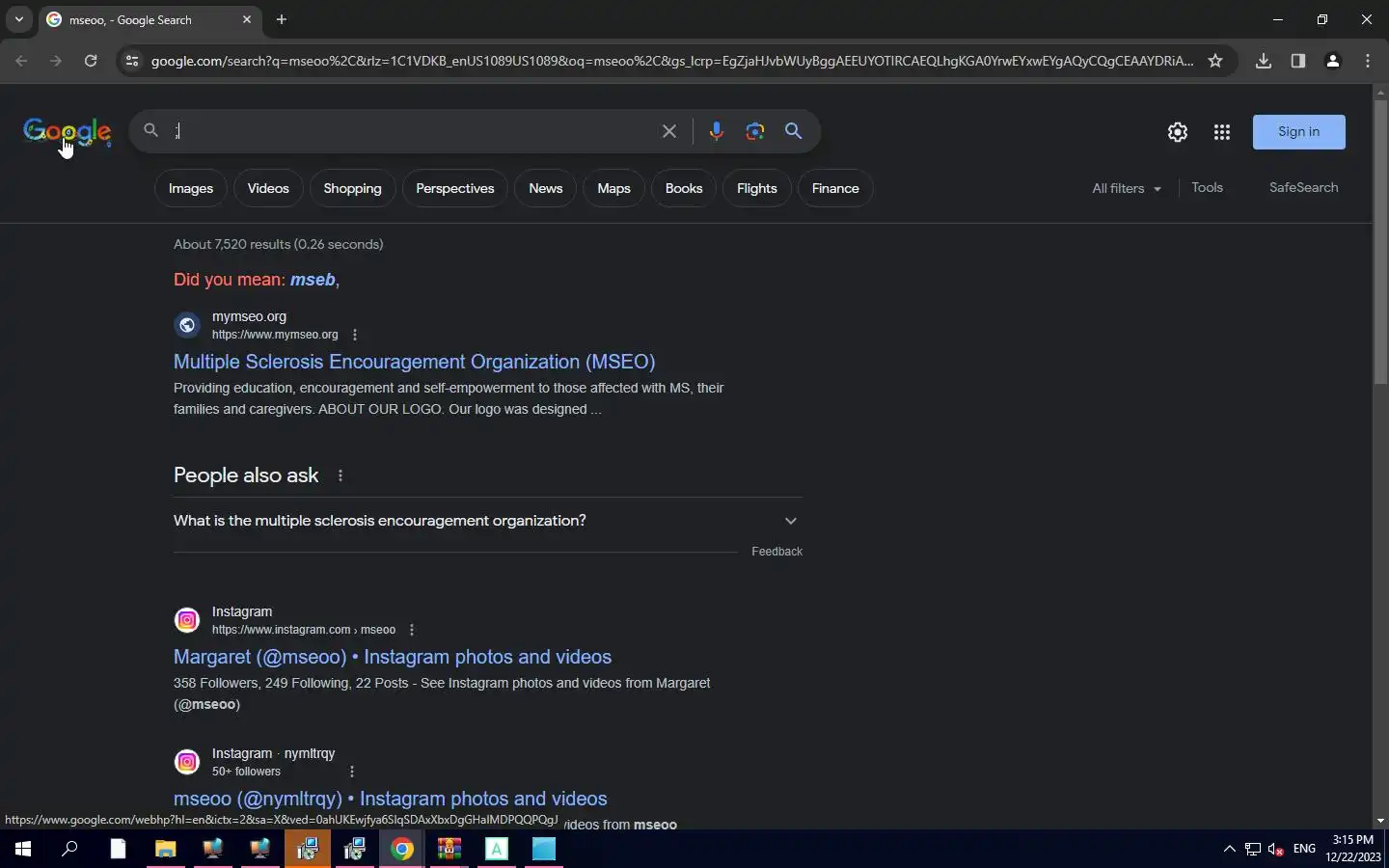This screenshot has width=1389, height=868.
Task: Go back to previous page
Action: (x=21, y=61)
